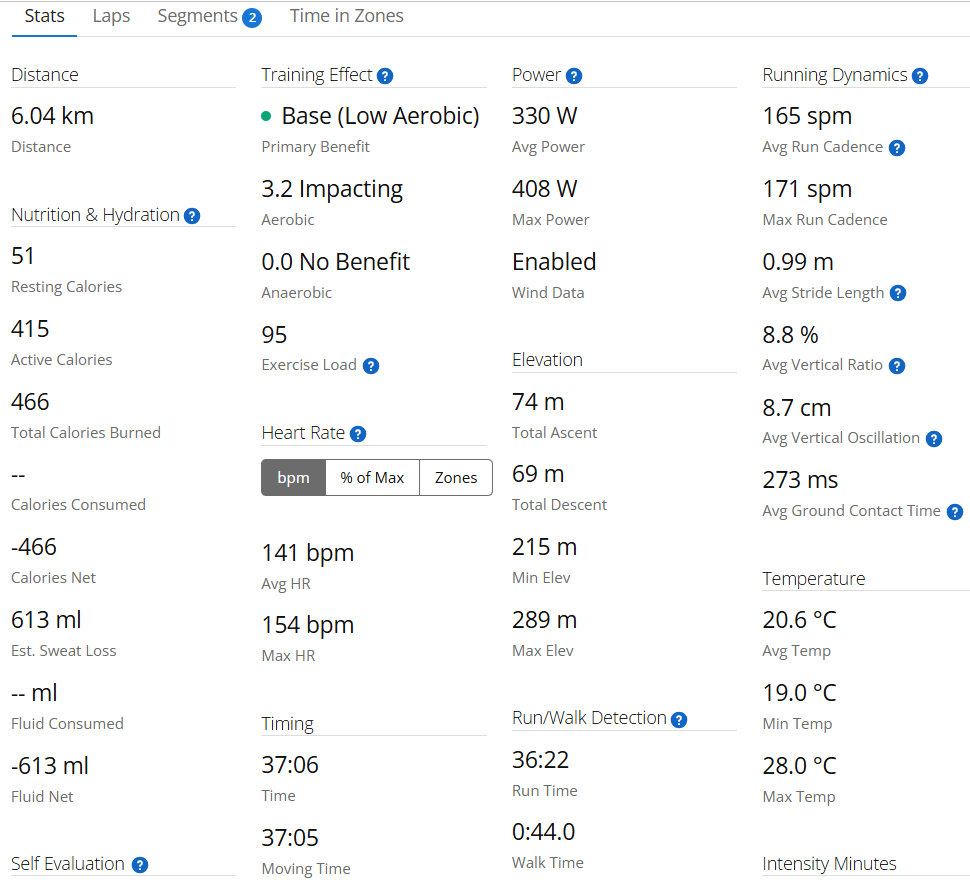This screenshot has height=886, width=970.
Task: Open the Running Dynamics help icon
Action: point(920,75)
